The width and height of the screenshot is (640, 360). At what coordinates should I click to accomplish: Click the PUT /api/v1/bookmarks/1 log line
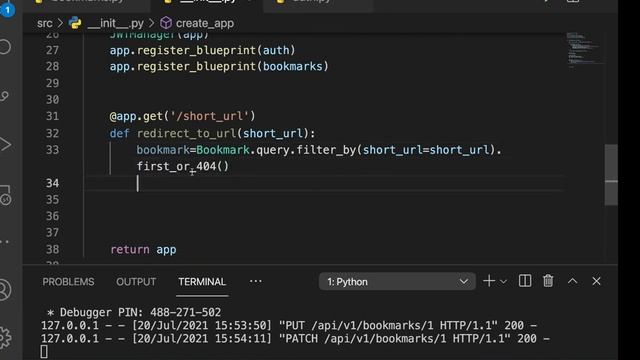click(289, 325)
